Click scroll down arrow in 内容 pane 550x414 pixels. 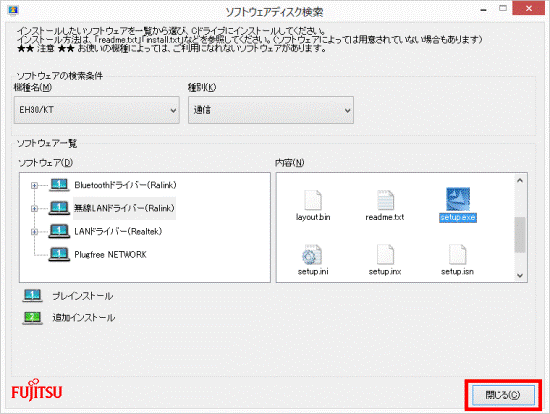click(520, 275)
